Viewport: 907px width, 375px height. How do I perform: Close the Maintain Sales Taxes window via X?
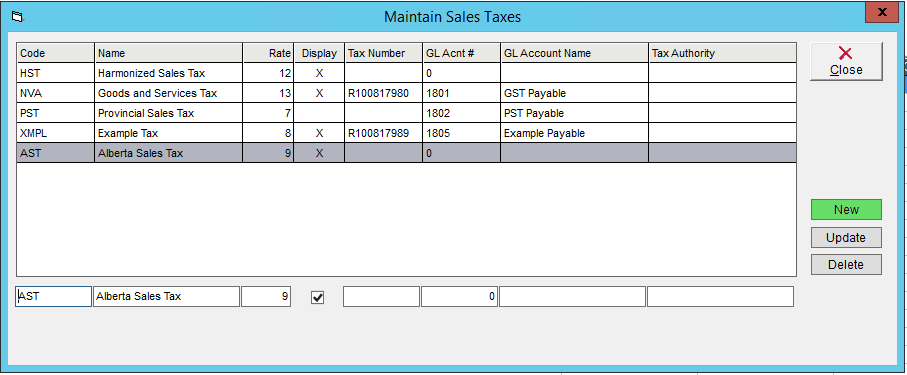pyautogui.click(x=882, y=12)
